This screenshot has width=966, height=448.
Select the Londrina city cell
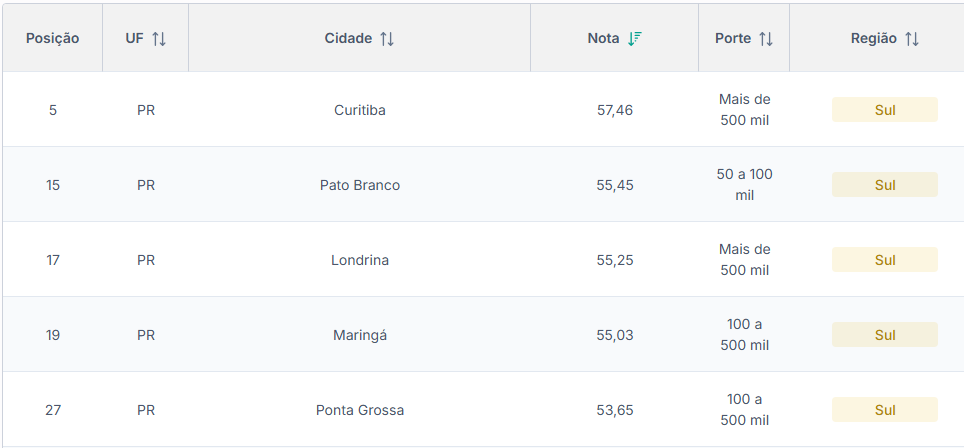360,260
